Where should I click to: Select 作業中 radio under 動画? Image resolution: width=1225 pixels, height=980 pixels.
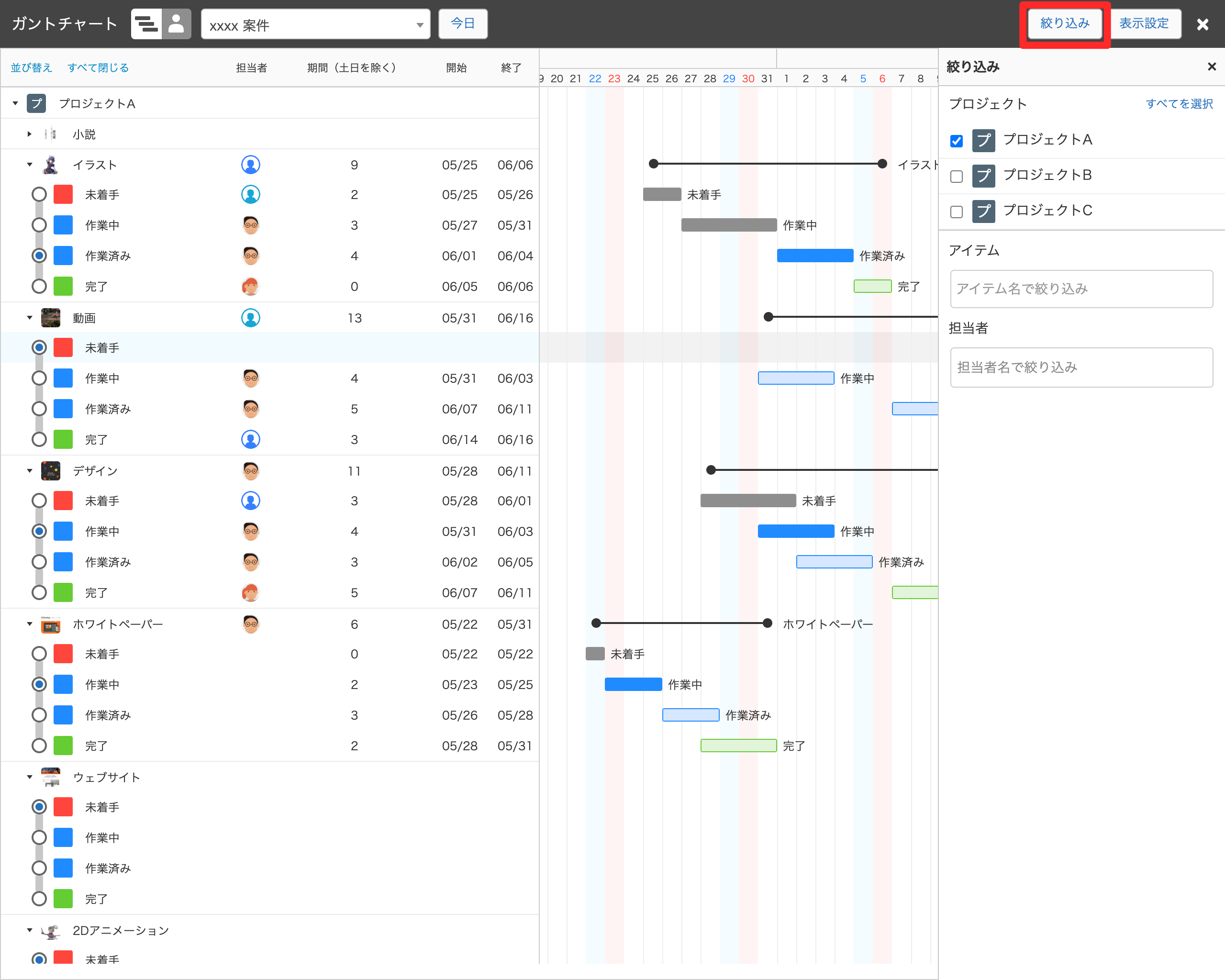point(39,378)
